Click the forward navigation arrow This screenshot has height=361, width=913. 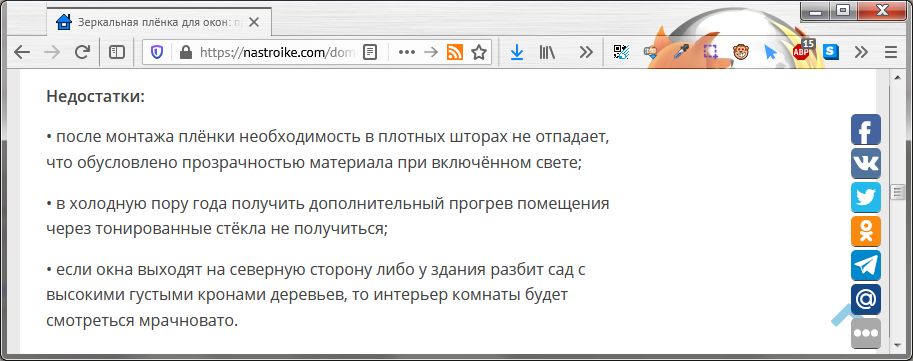click(x=52, y=52)
